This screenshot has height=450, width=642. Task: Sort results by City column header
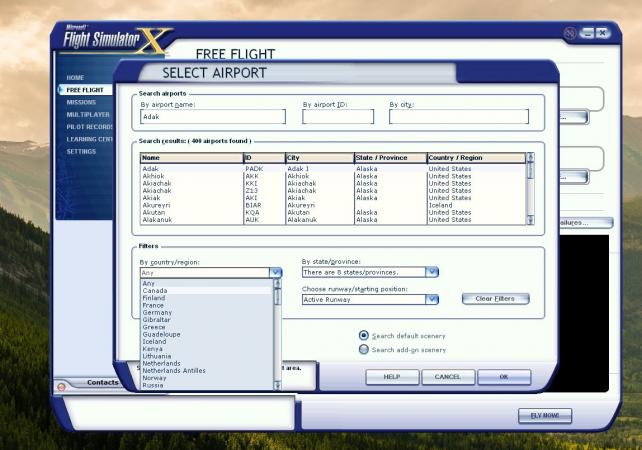tap(320, 158)
